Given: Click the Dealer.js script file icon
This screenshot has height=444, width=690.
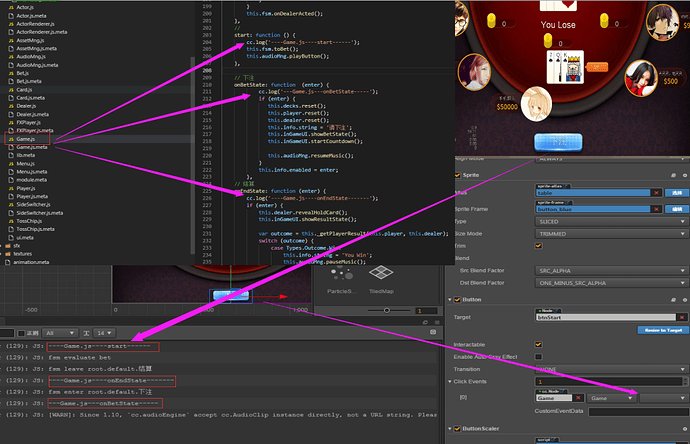Looking at the screenshot, I should click(11, 106).
